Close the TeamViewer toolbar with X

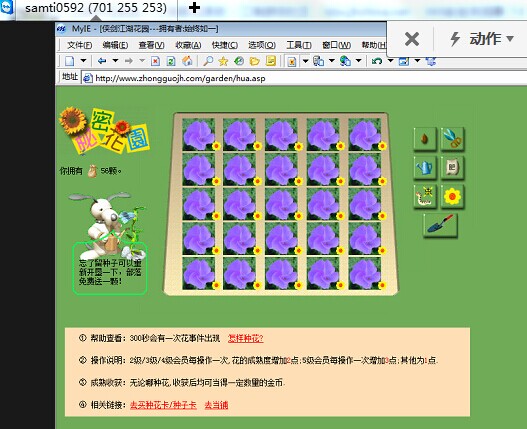point(412,39)
